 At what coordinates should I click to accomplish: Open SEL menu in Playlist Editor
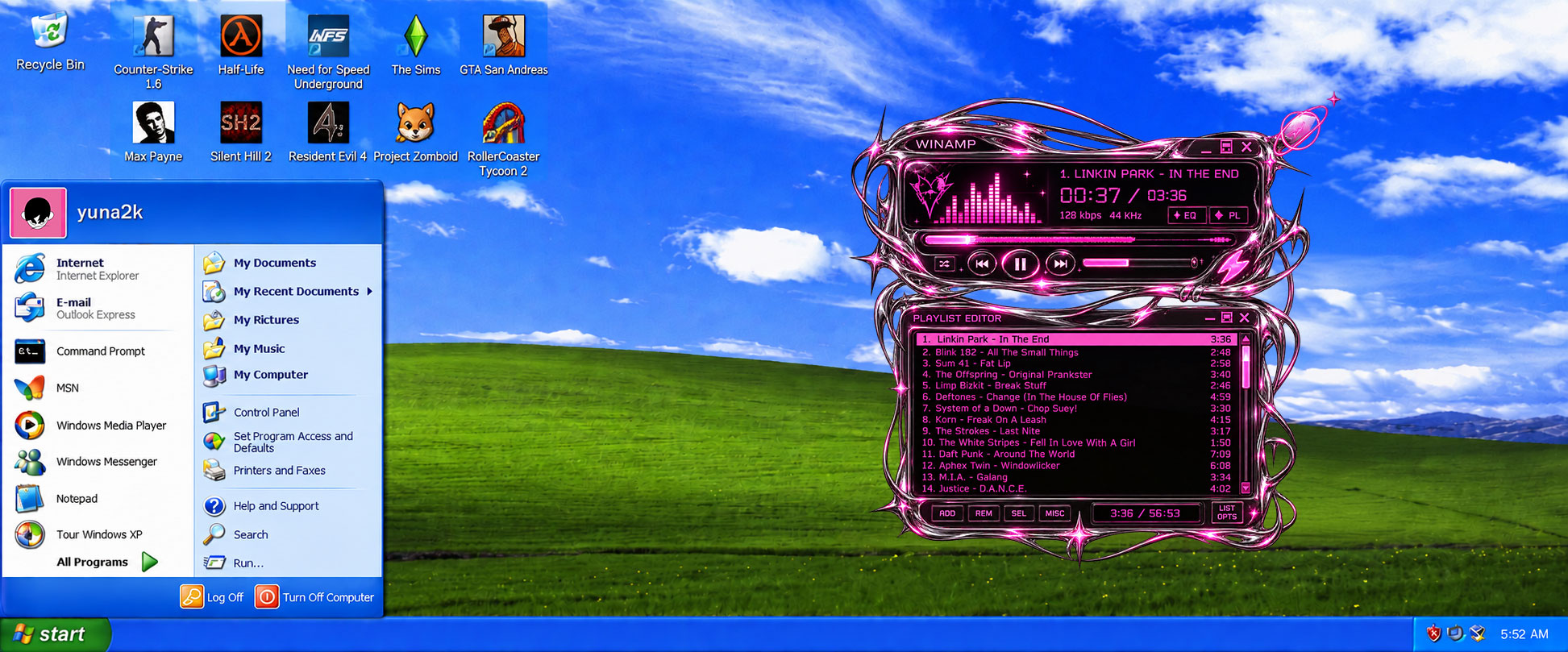1019,513
